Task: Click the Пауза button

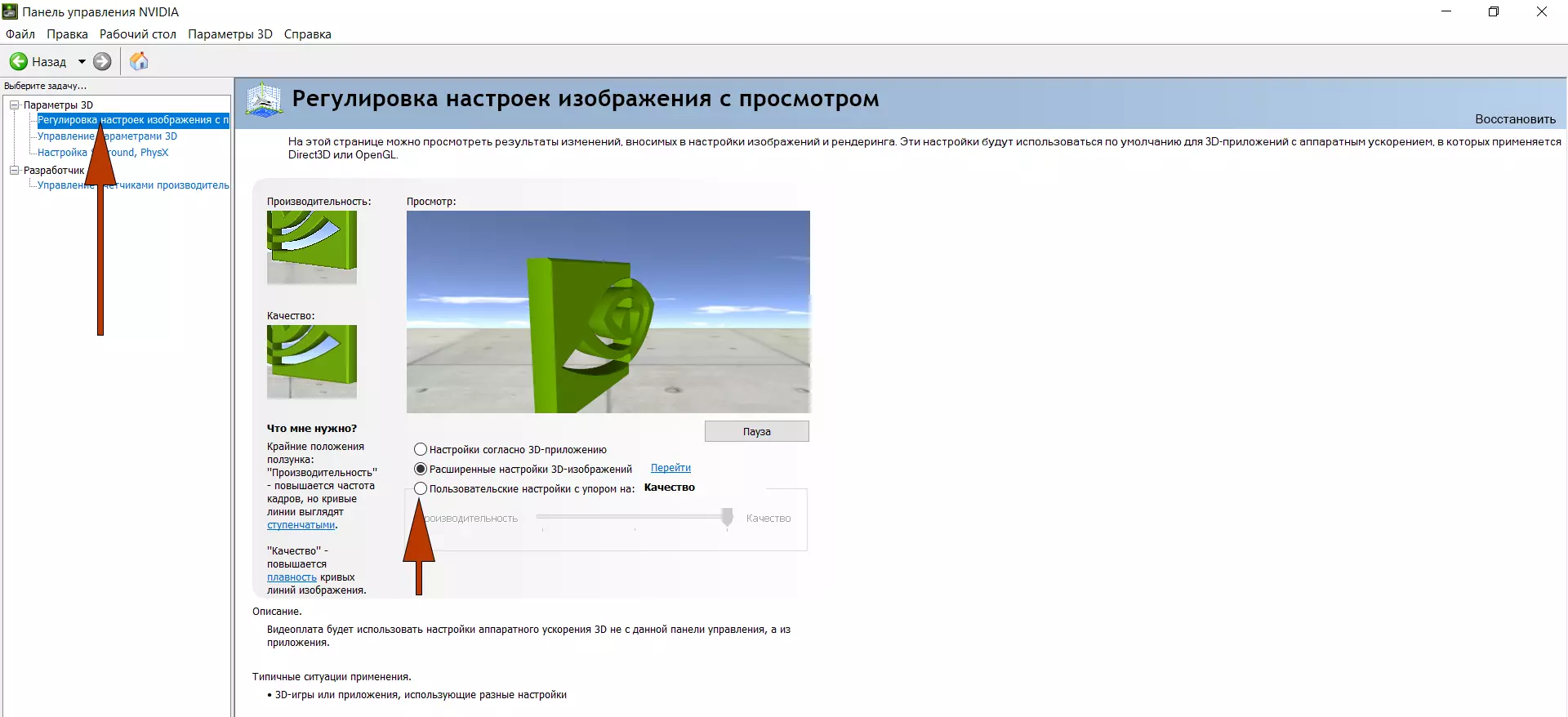Action: (757, 431)
